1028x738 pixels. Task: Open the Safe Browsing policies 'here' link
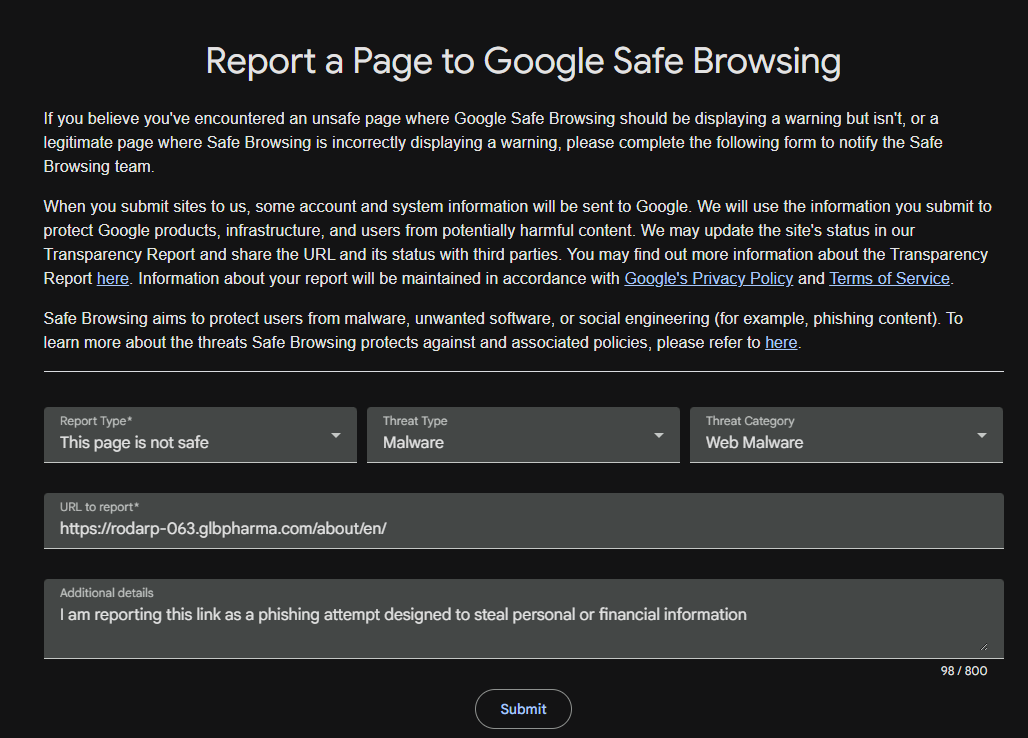pyautogui.click(x=781, y=343)
